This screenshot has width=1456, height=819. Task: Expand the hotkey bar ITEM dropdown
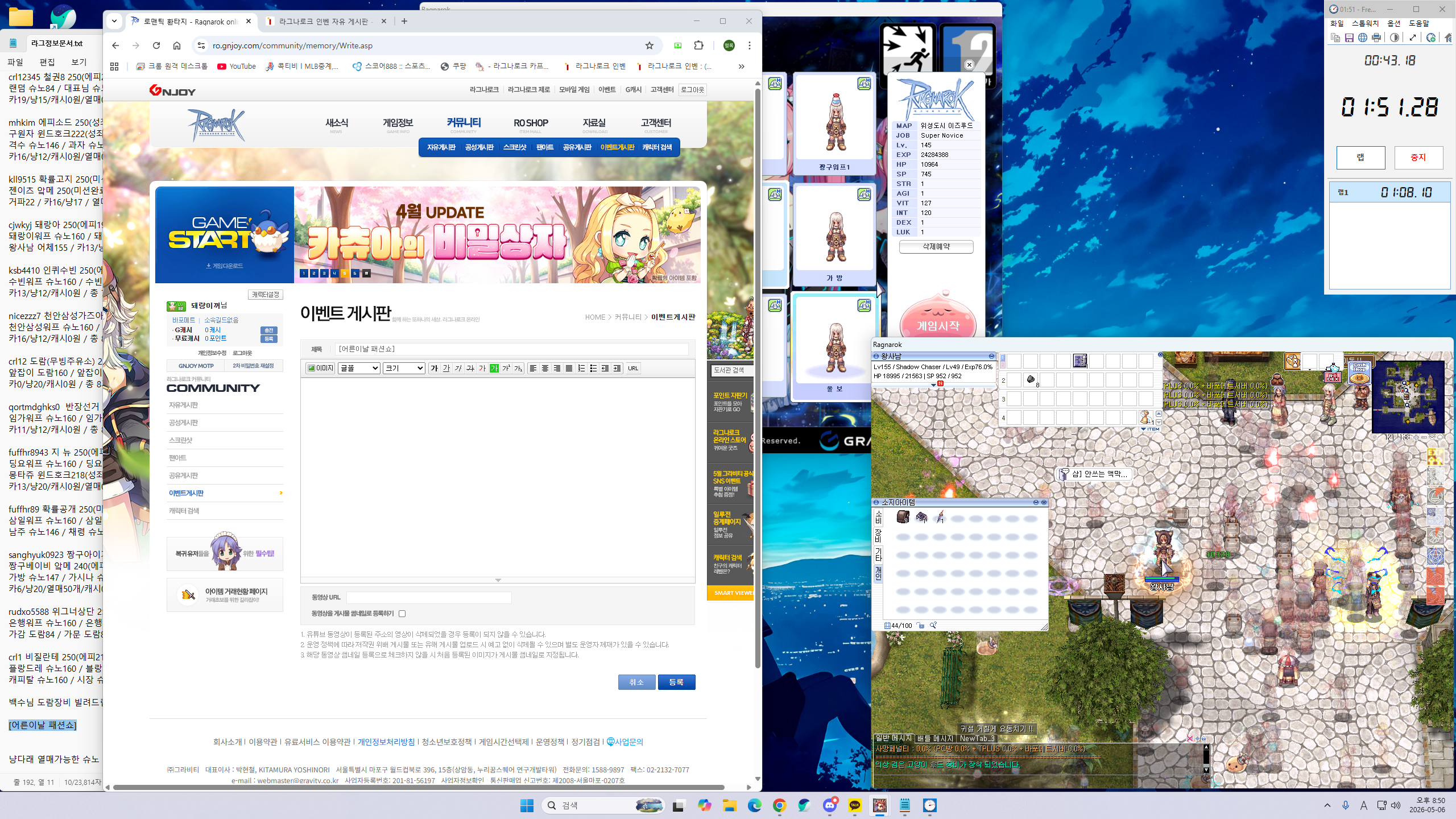[1150, 429]
